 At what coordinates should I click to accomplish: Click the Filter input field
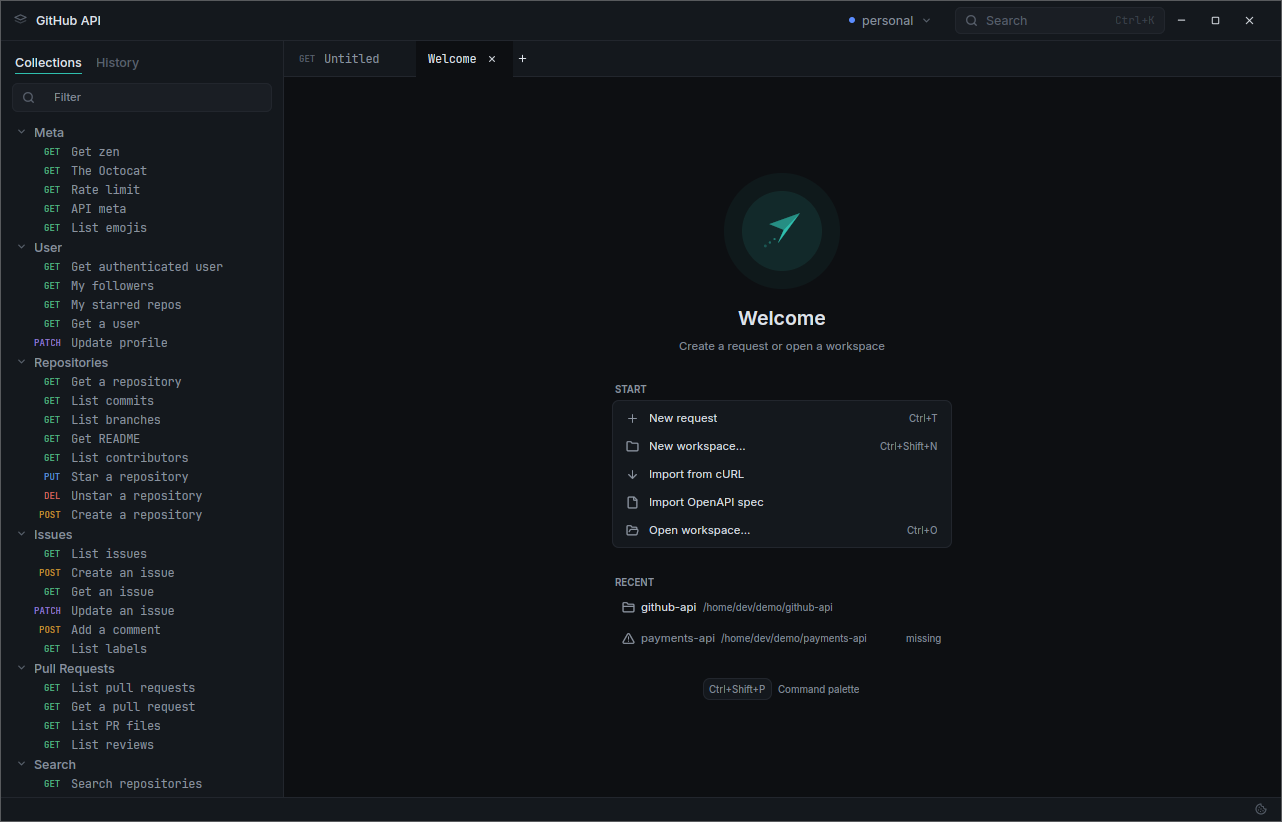(142, 97)
